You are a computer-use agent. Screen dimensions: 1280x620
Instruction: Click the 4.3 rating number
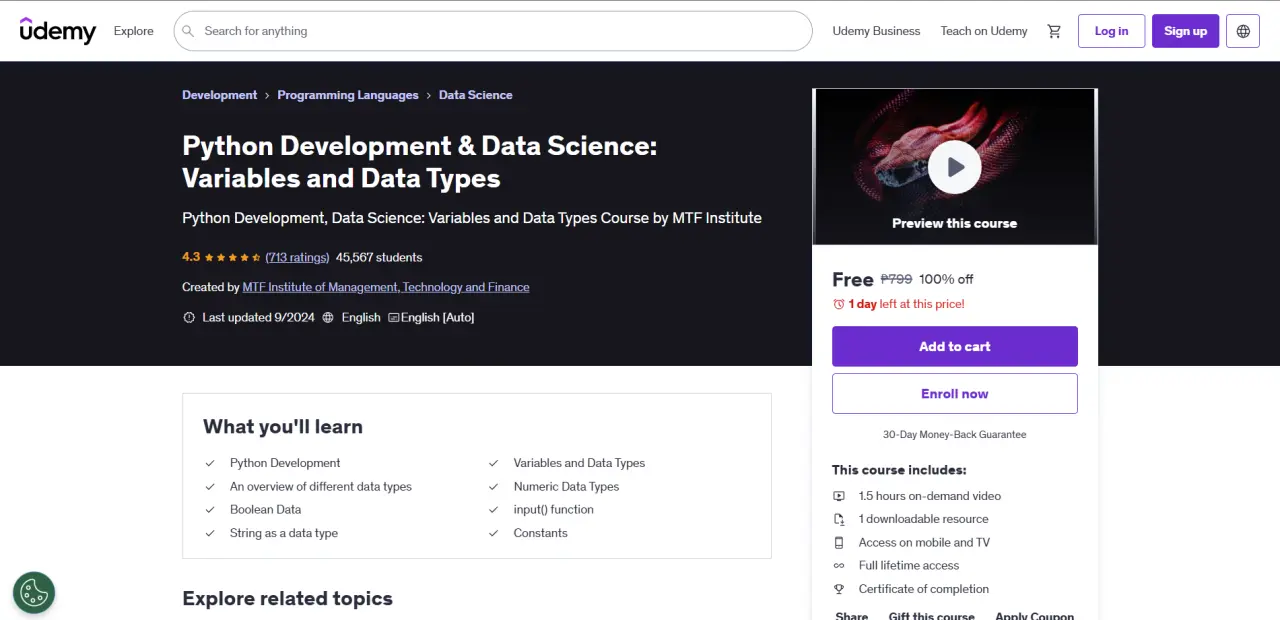pos(191,257)
